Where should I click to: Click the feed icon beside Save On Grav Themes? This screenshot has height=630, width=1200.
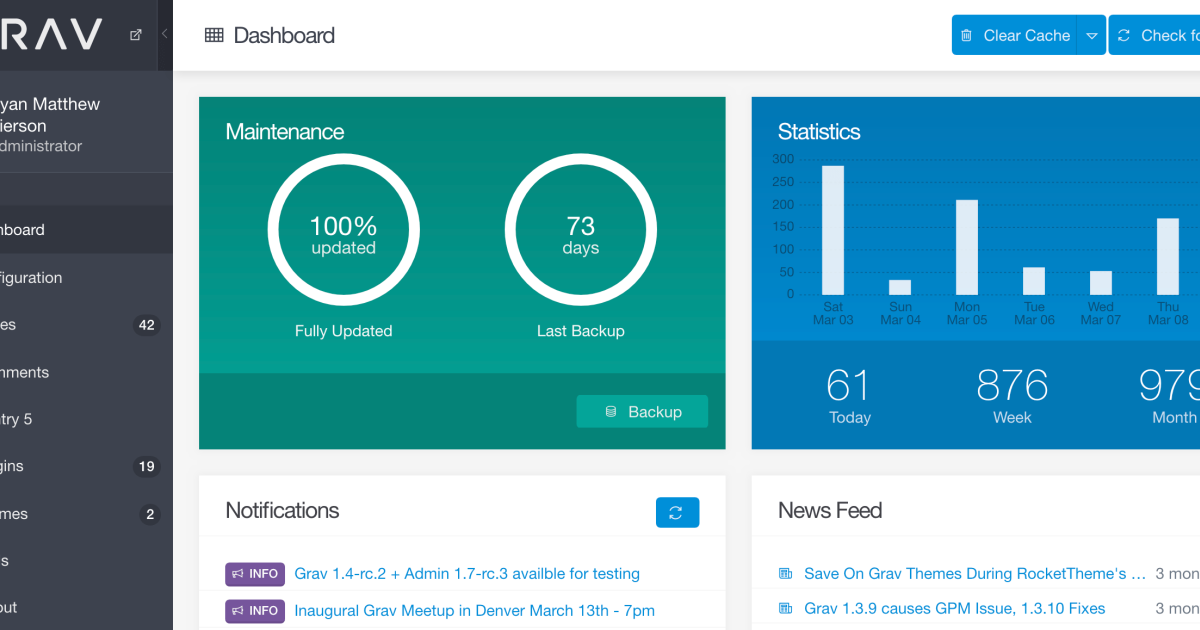(785, 574)
